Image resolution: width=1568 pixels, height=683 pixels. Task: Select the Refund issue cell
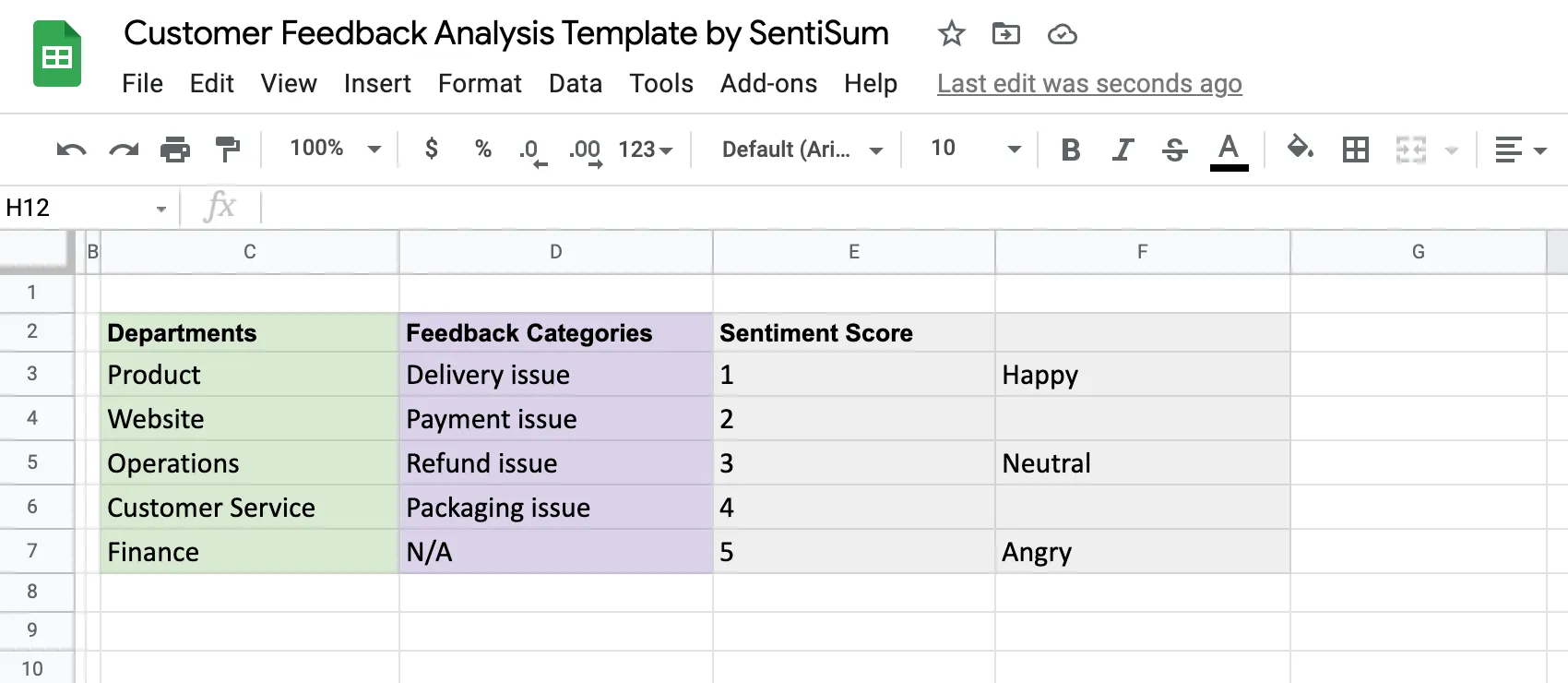(x=556, y=463)
